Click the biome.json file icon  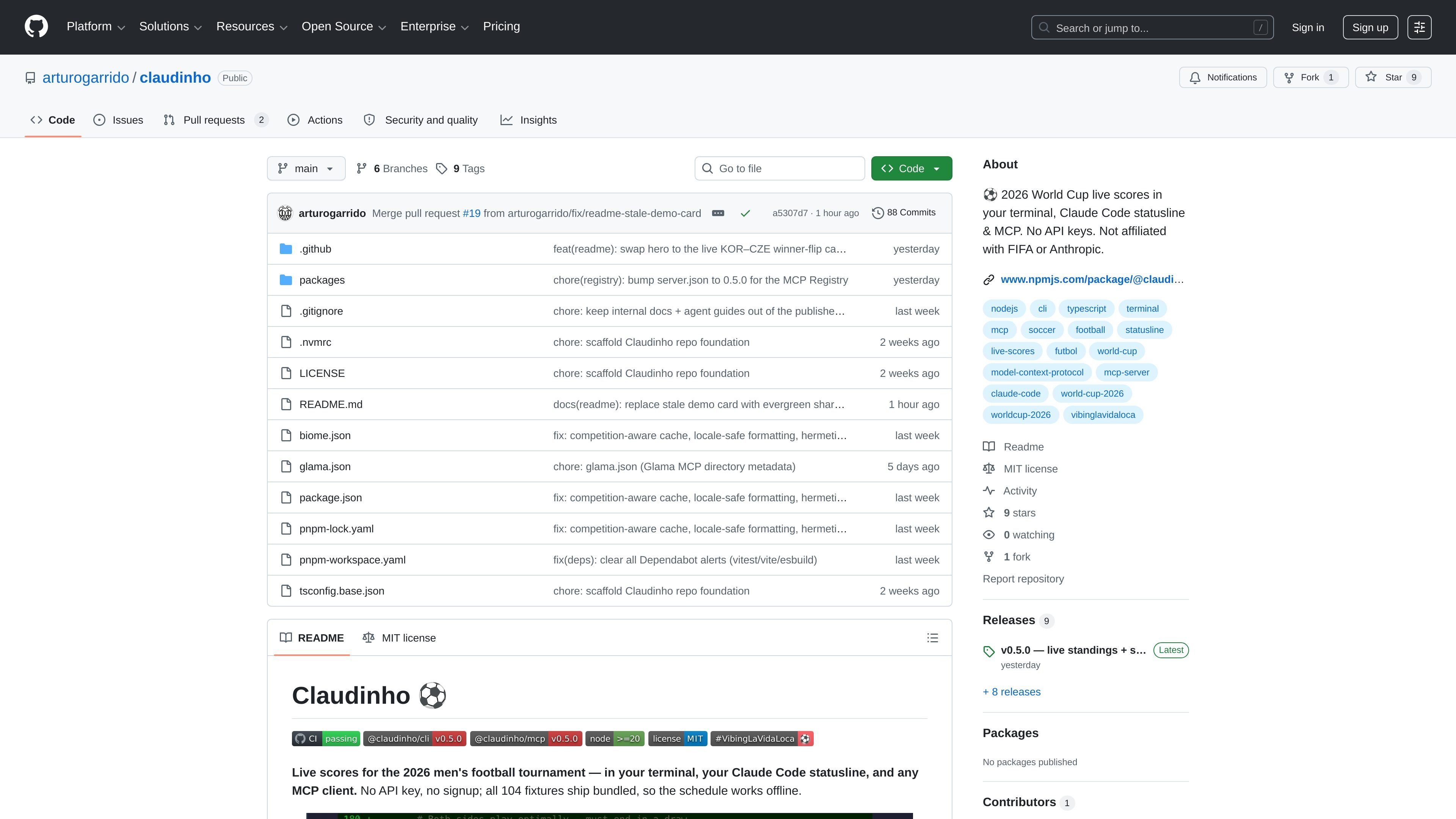coord(286,436)
